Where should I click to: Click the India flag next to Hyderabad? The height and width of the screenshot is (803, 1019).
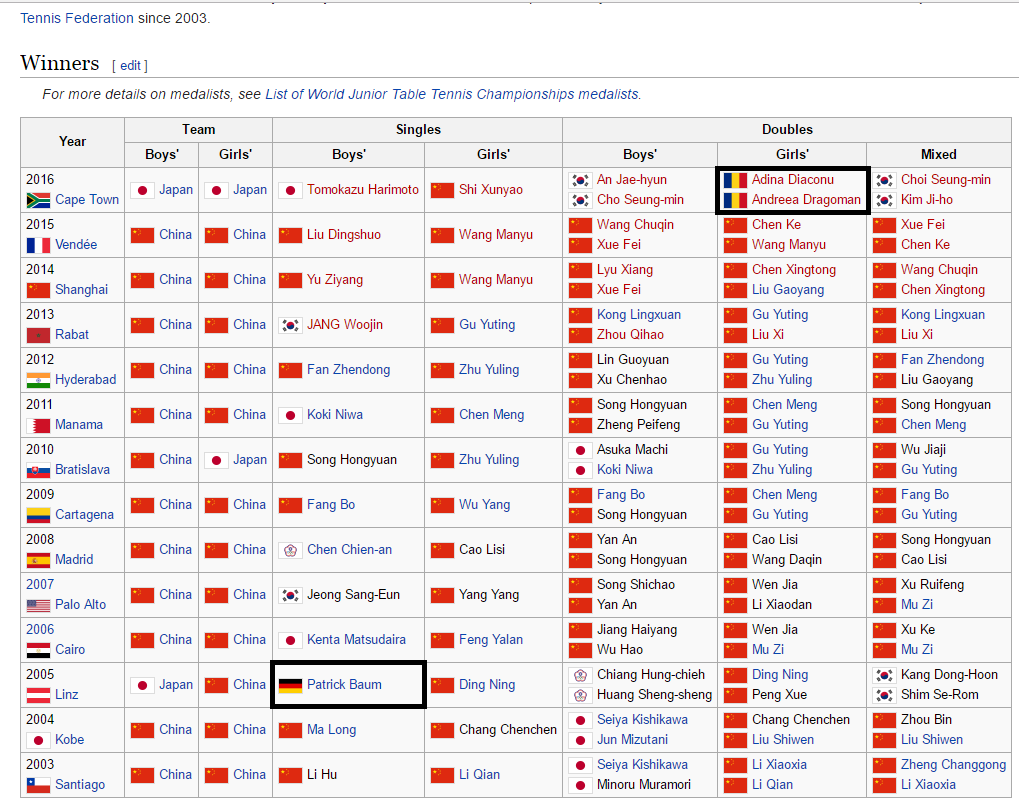point(38,380)
